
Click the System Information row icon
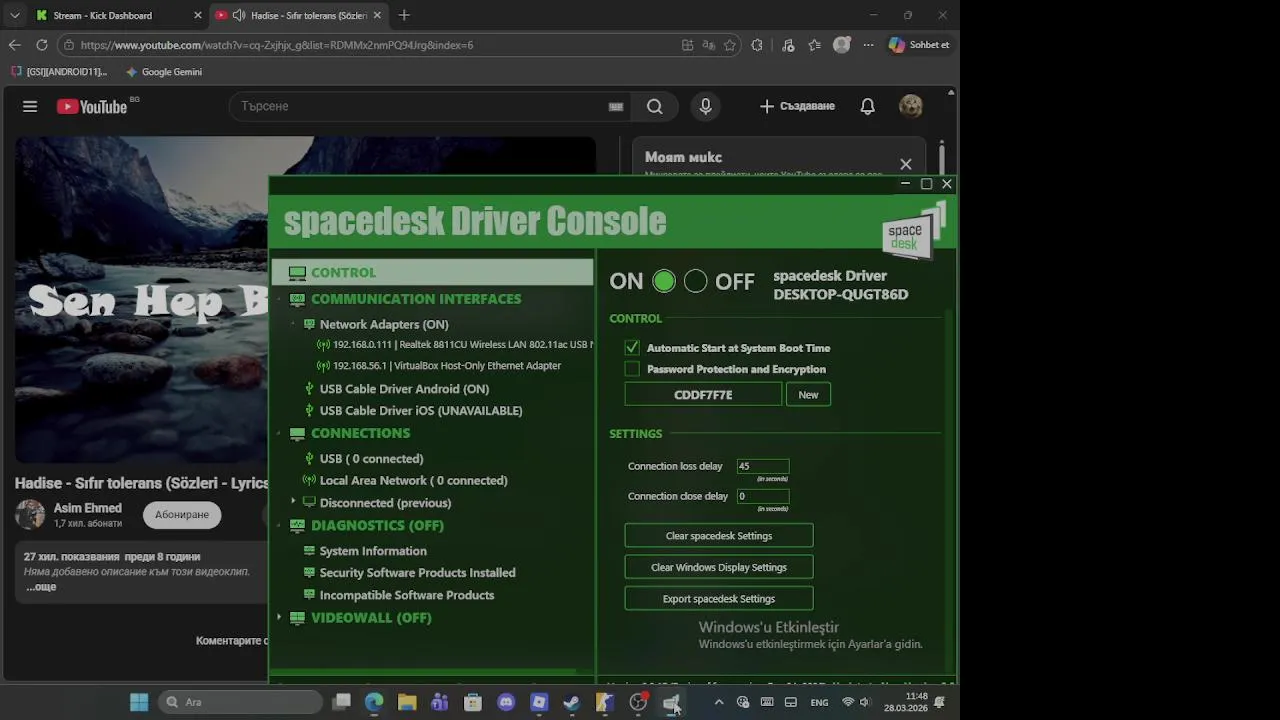coord(309,551)
